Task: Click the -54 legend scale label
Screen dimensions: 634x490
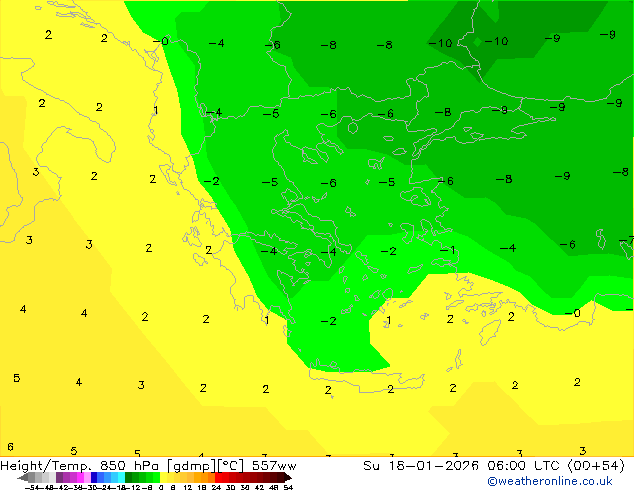Action: 31,488
